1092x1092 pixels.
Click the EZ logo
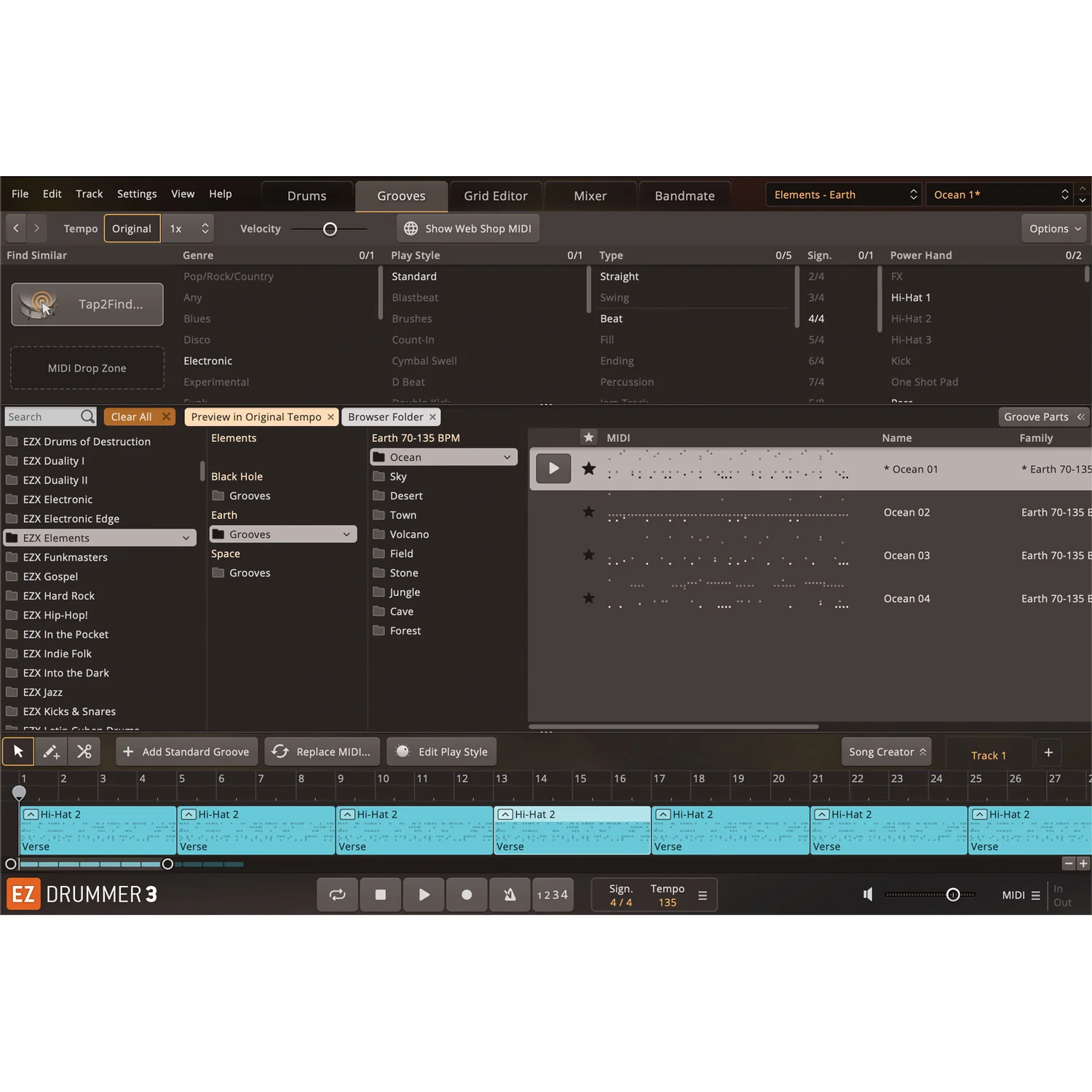point(24,895)
